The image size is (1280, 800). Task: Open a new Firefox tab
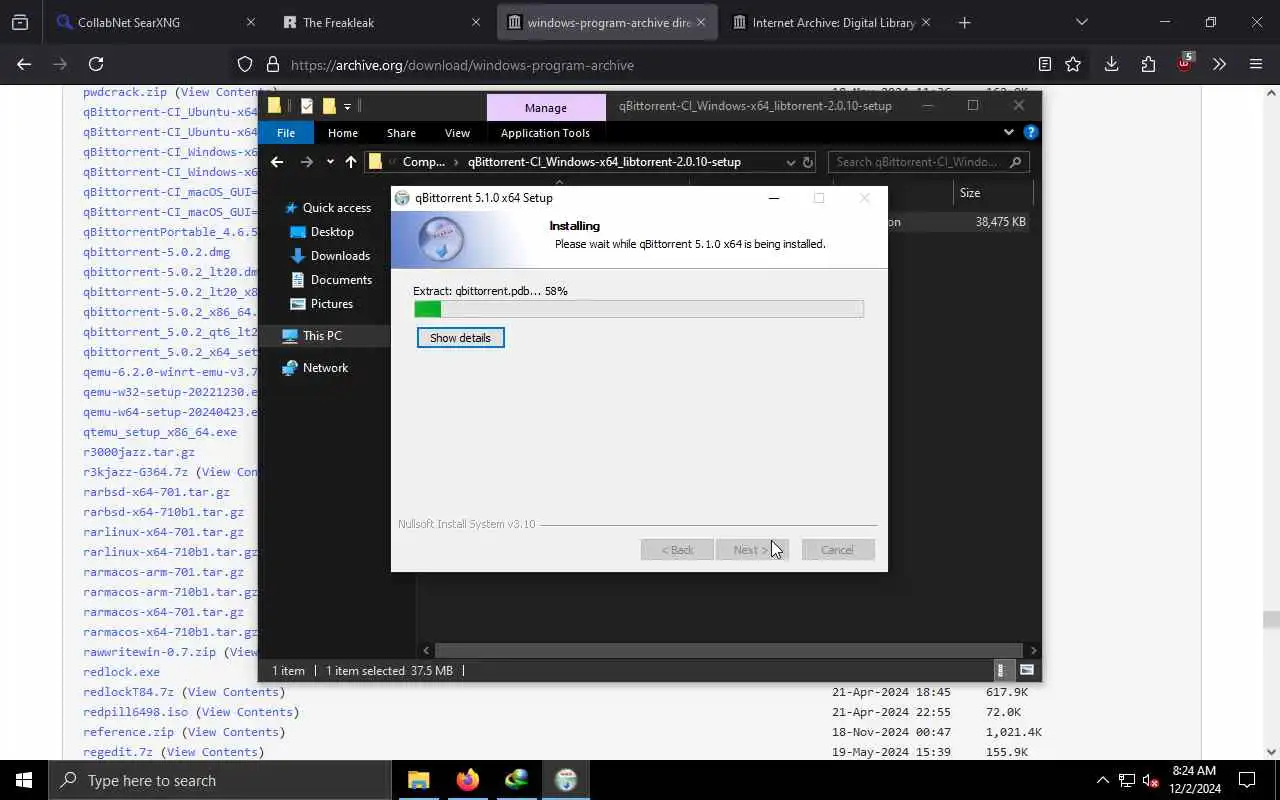click(x=964, y=22)
